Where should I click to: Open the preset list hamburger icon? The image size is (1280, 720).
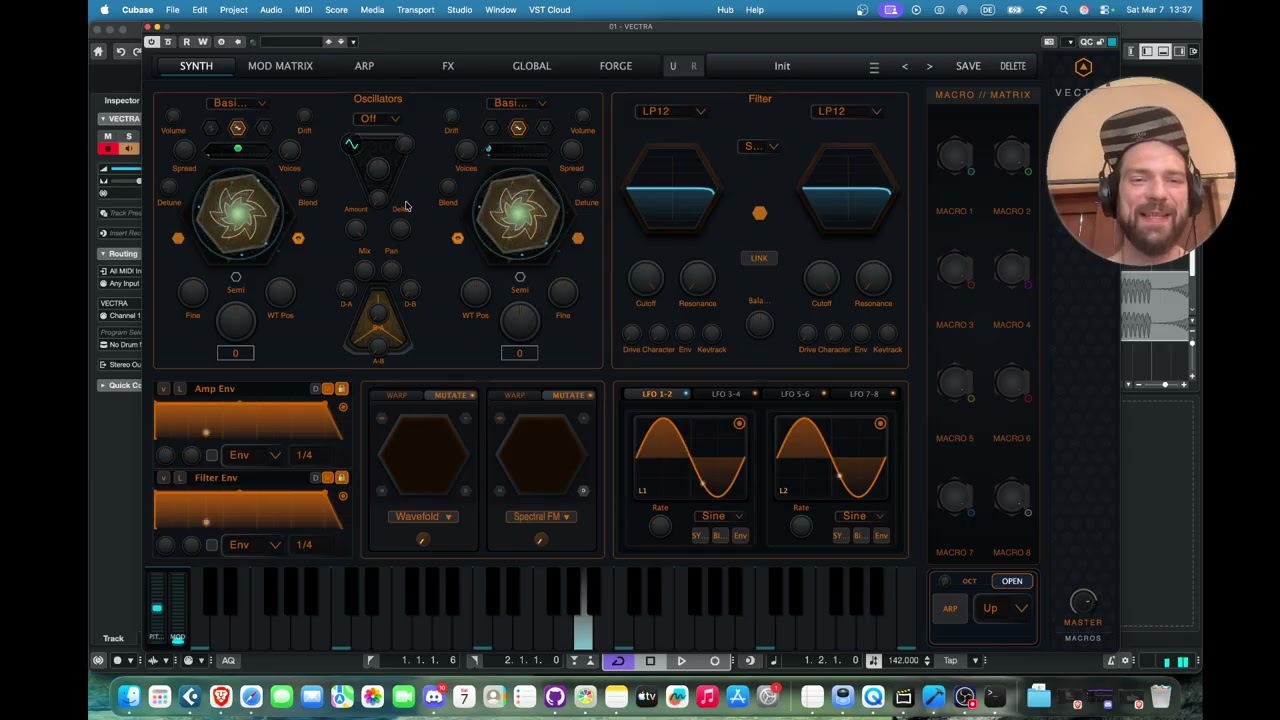(874, 67)
